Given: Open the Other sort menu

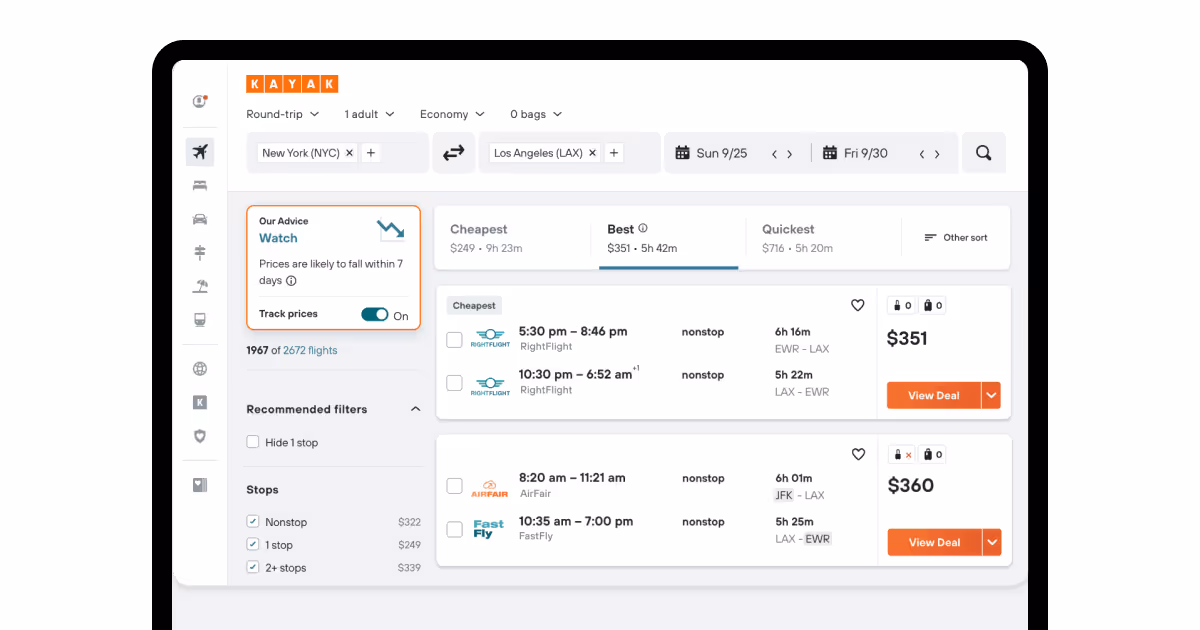Looking at the screenshot, I should 956,238.
